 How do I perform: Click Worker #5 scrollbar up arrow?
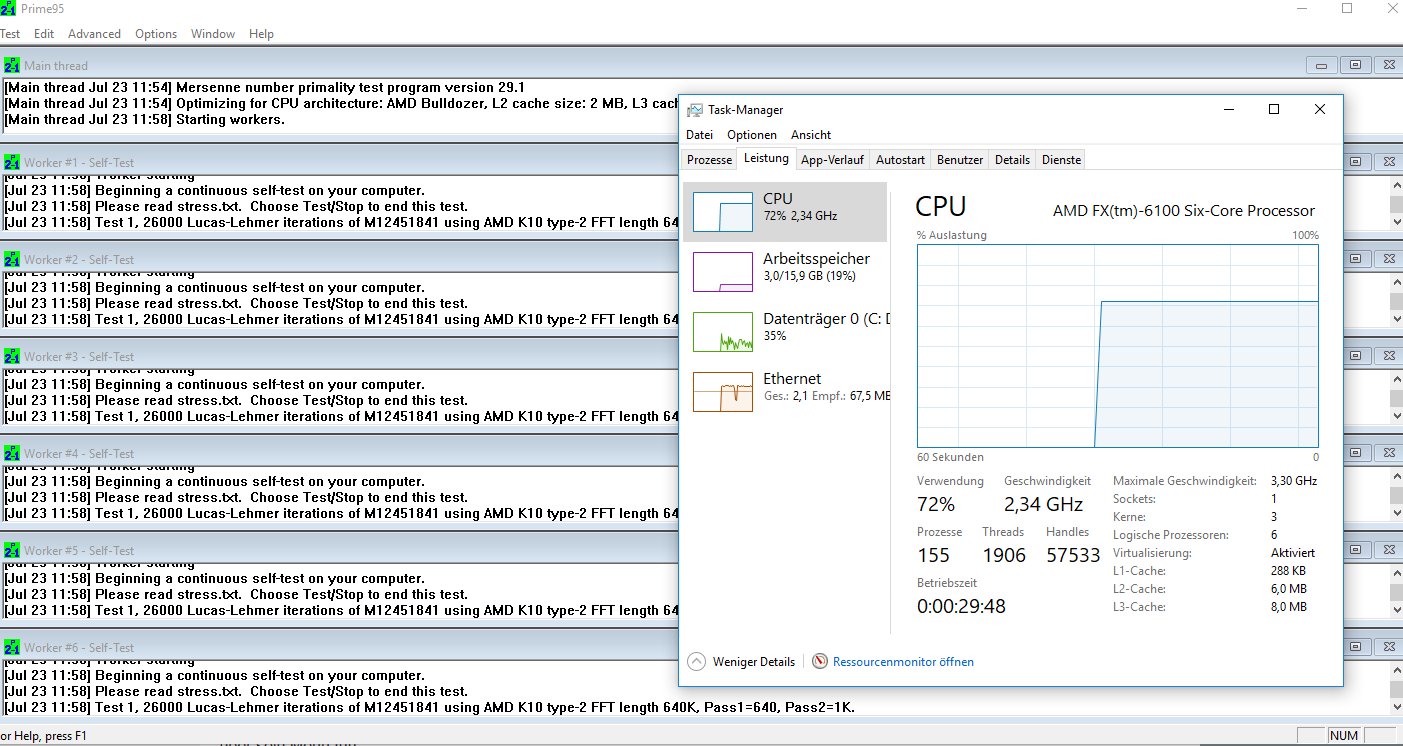(x=1396, y=572)
